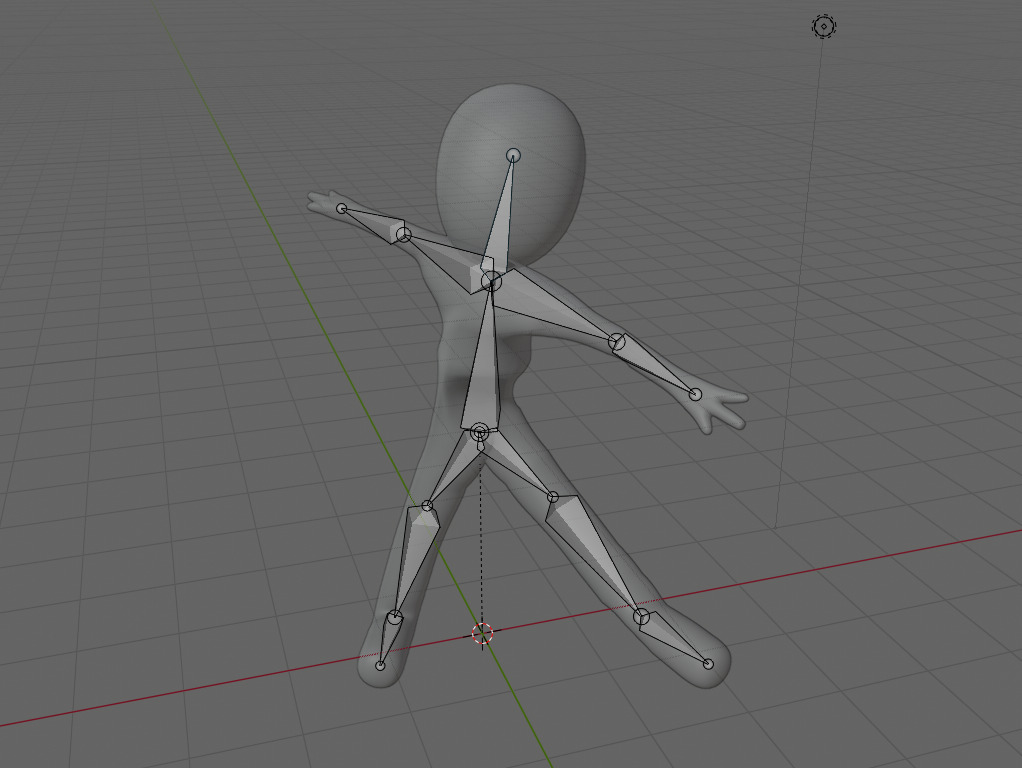
Task: Click the red-white 3D cursor
Action: tap(482, 633)
